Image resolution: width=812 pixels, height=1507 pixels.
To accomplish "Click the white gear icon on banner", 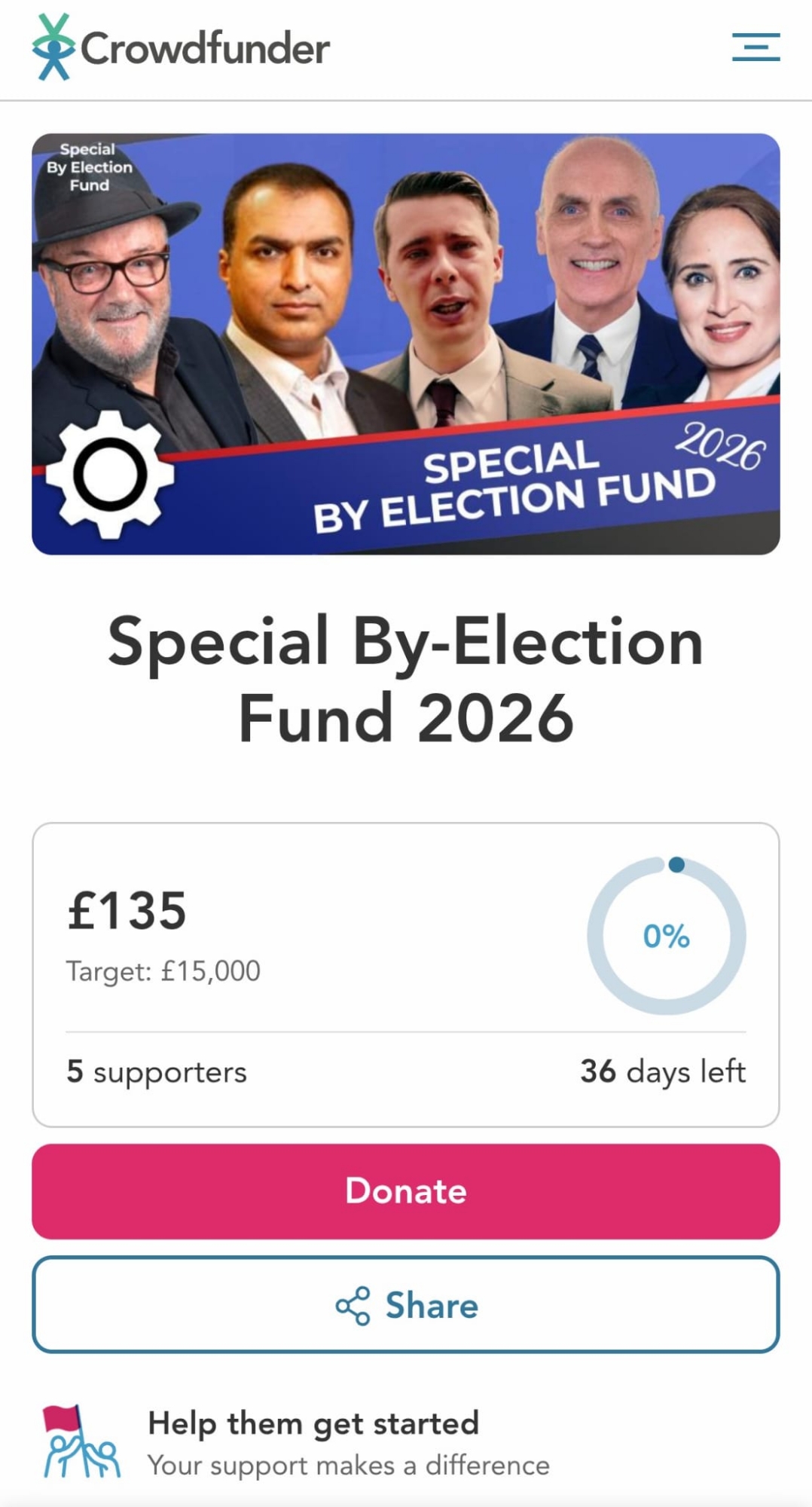I will 110,475.
